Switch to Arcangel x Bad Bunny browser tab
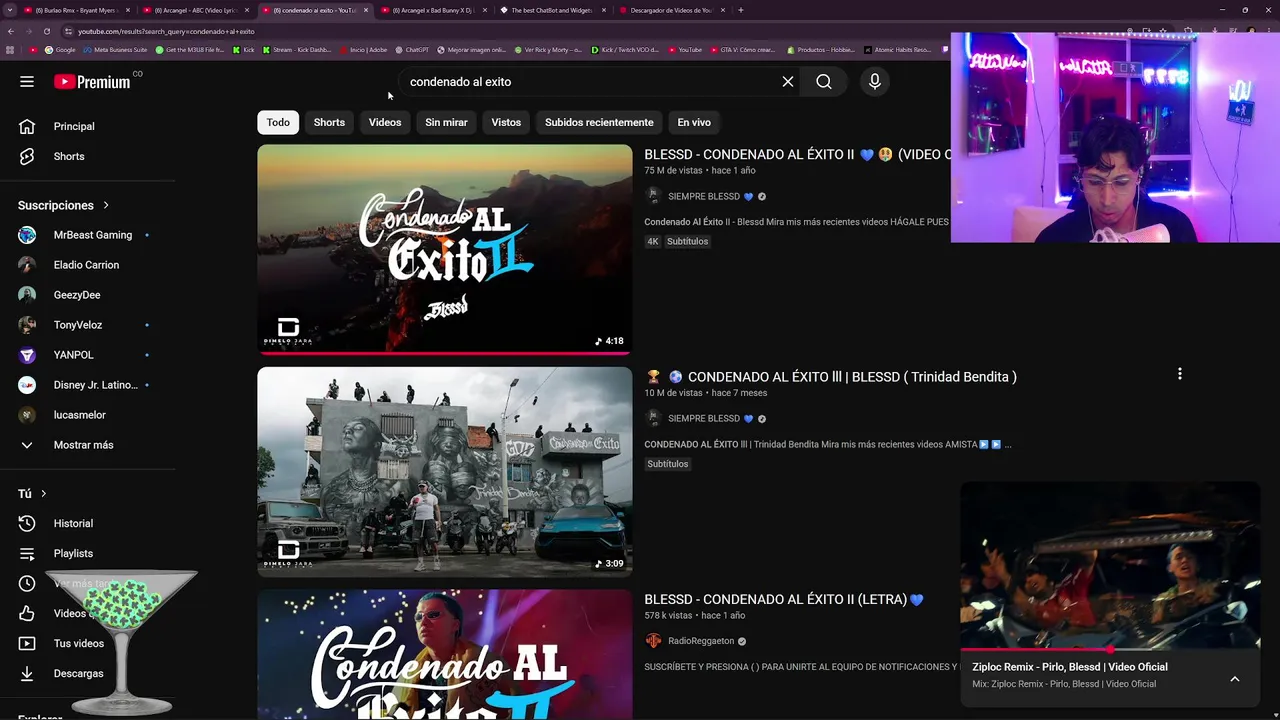Viewport: 1280px width, 720px height. 432,10
